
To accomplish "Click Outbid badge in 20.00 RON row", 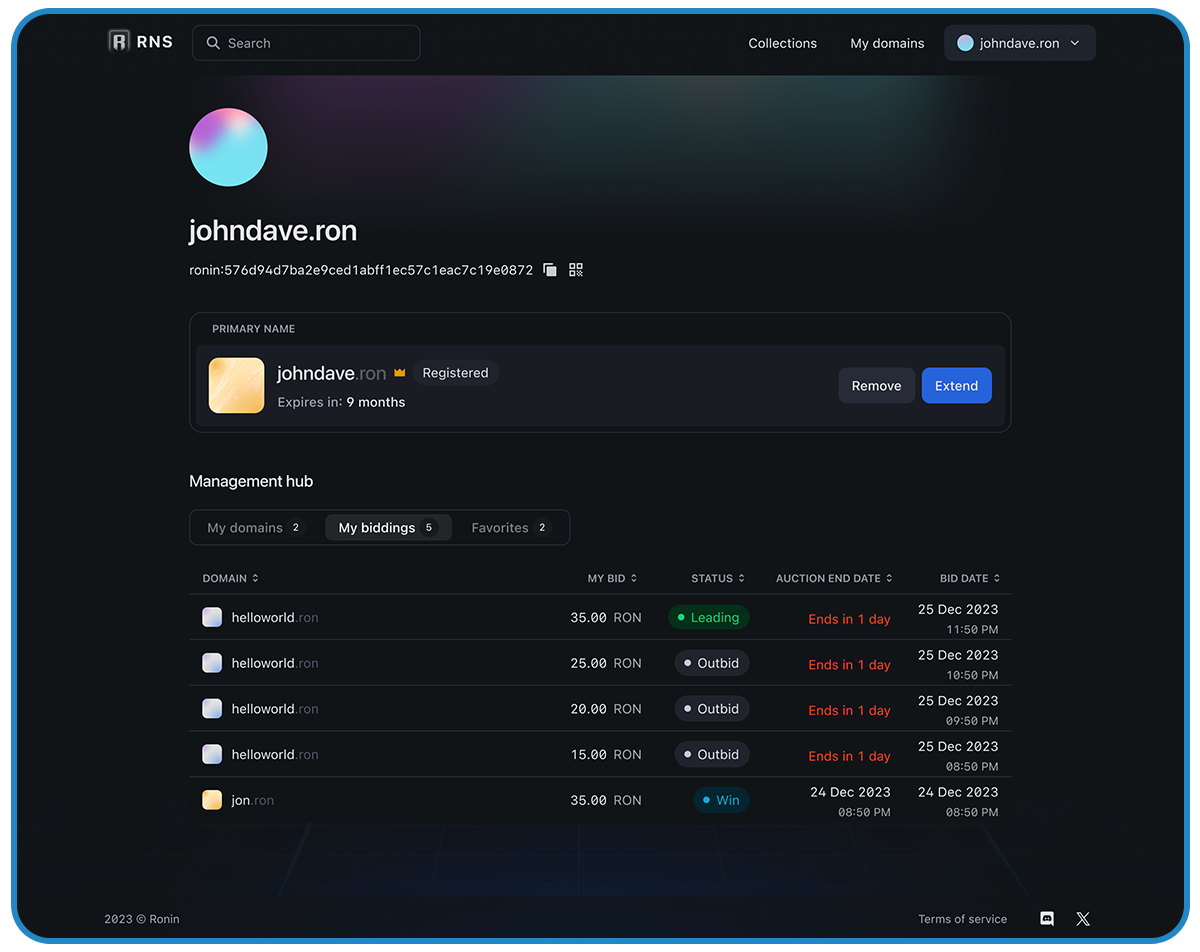I will click(712, 709).
